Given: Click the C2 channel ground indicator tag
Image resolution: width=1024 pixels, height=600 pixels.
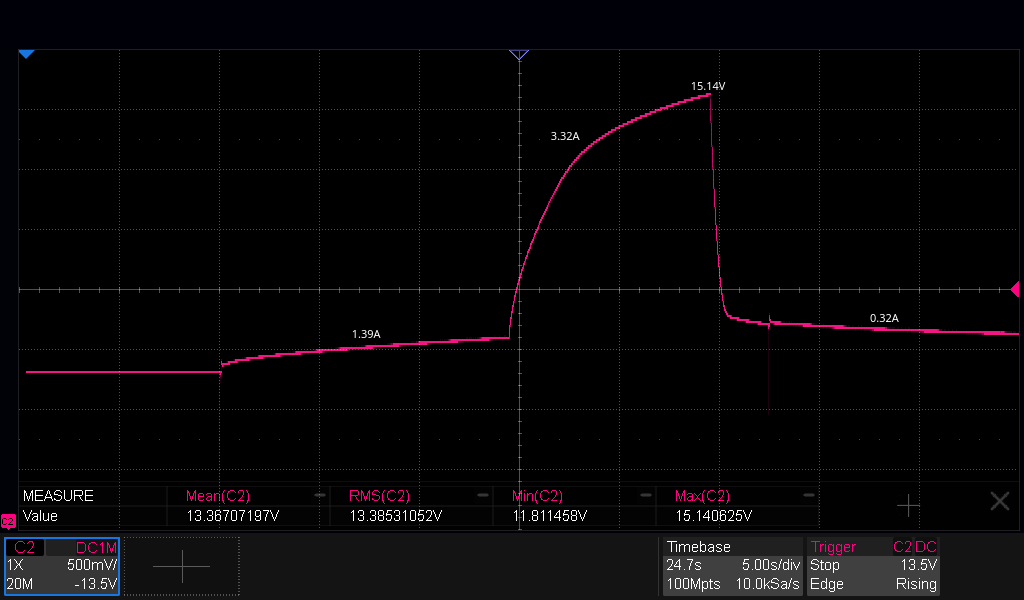Looking at the screenshot, I should click(x=8, y=521).
